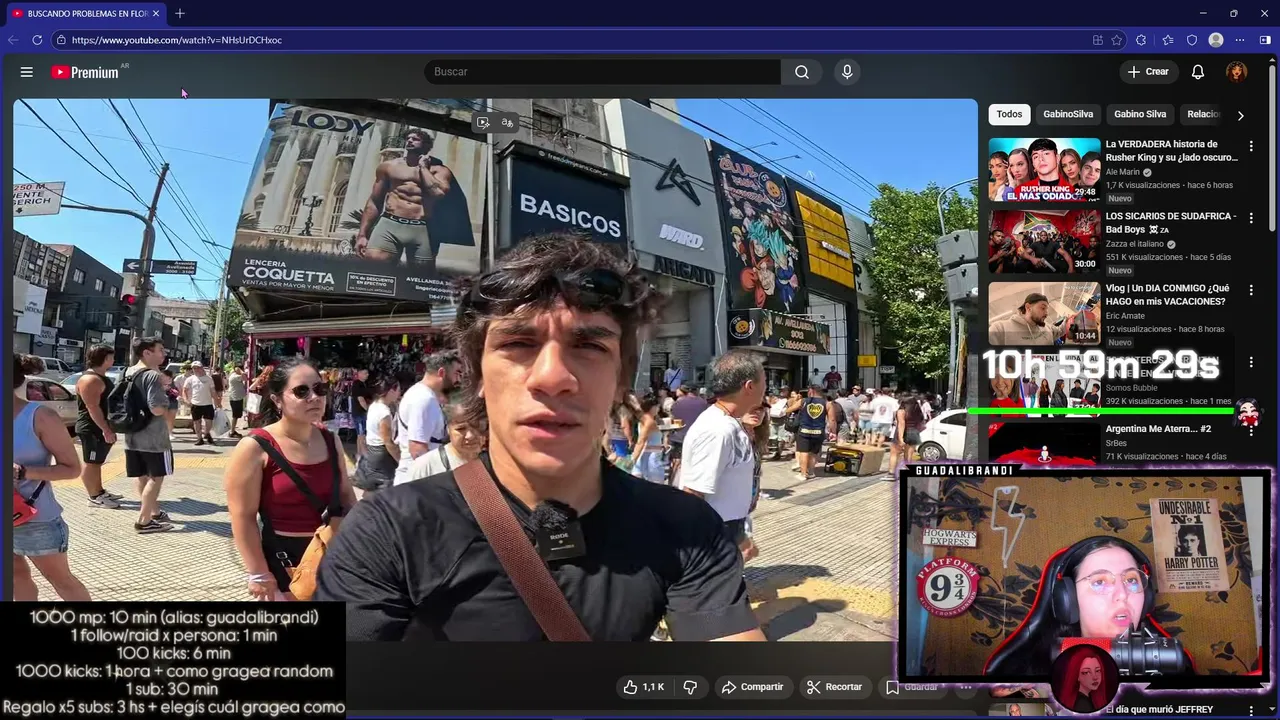The height and width of the screenshot is (720, 1280).
Task: Open LOS SICARIOS DE SUDAFRICA video title
Action: click(1171, 223)
